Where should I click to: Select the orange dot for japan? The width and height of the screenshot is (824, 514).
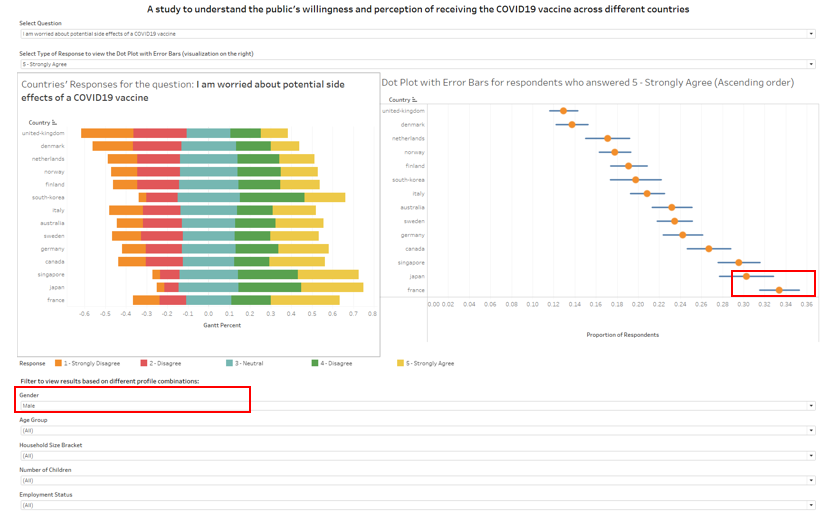click(x=746, y=276)
